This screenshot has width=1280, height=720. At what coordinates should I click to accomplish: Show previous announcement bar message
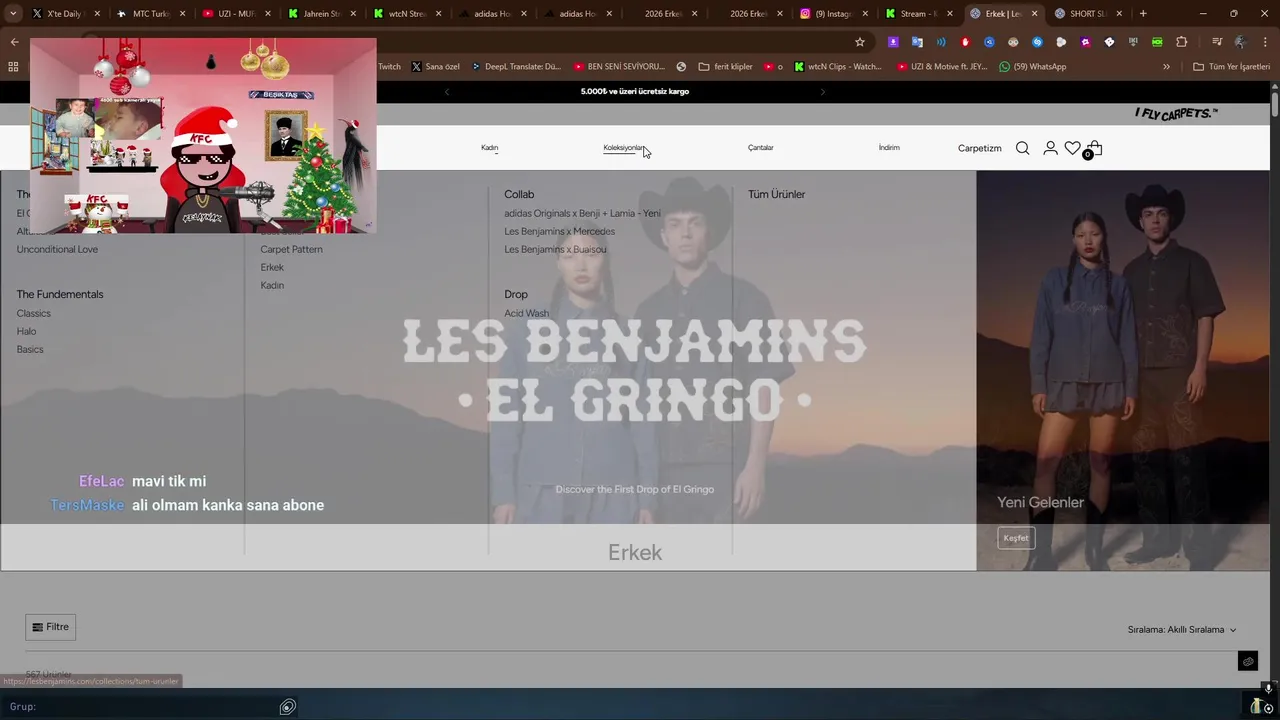pos(447,92)
